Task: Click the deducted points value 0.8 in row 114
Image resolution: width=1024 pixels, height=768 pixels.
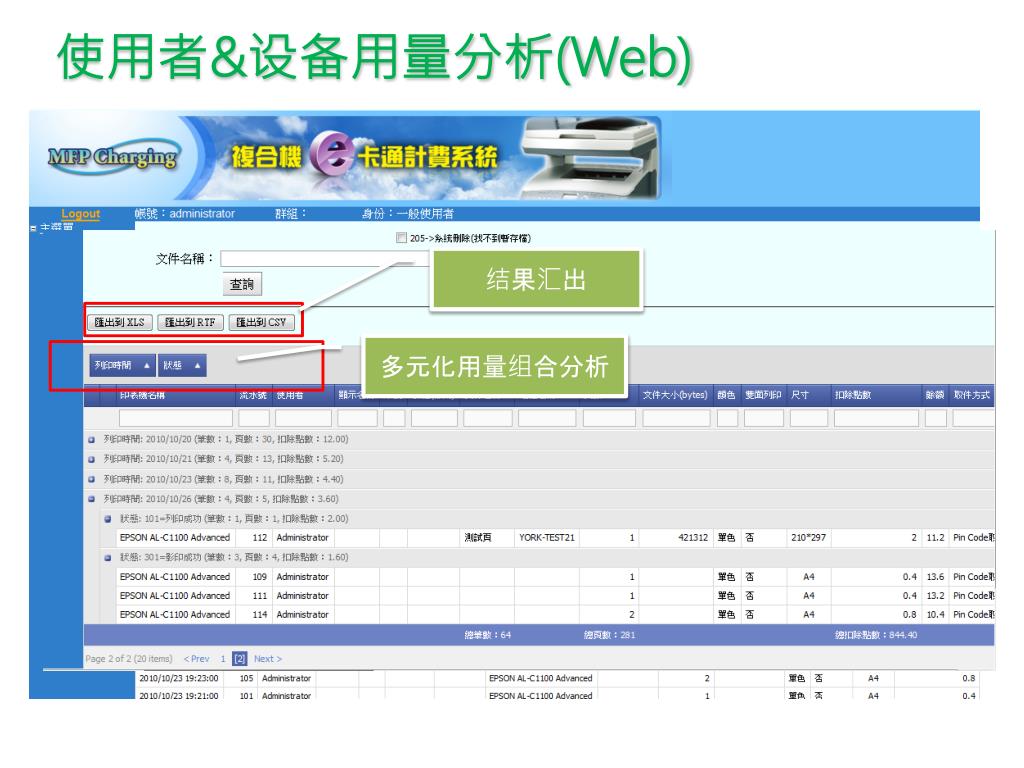Action: pos(910,615)
